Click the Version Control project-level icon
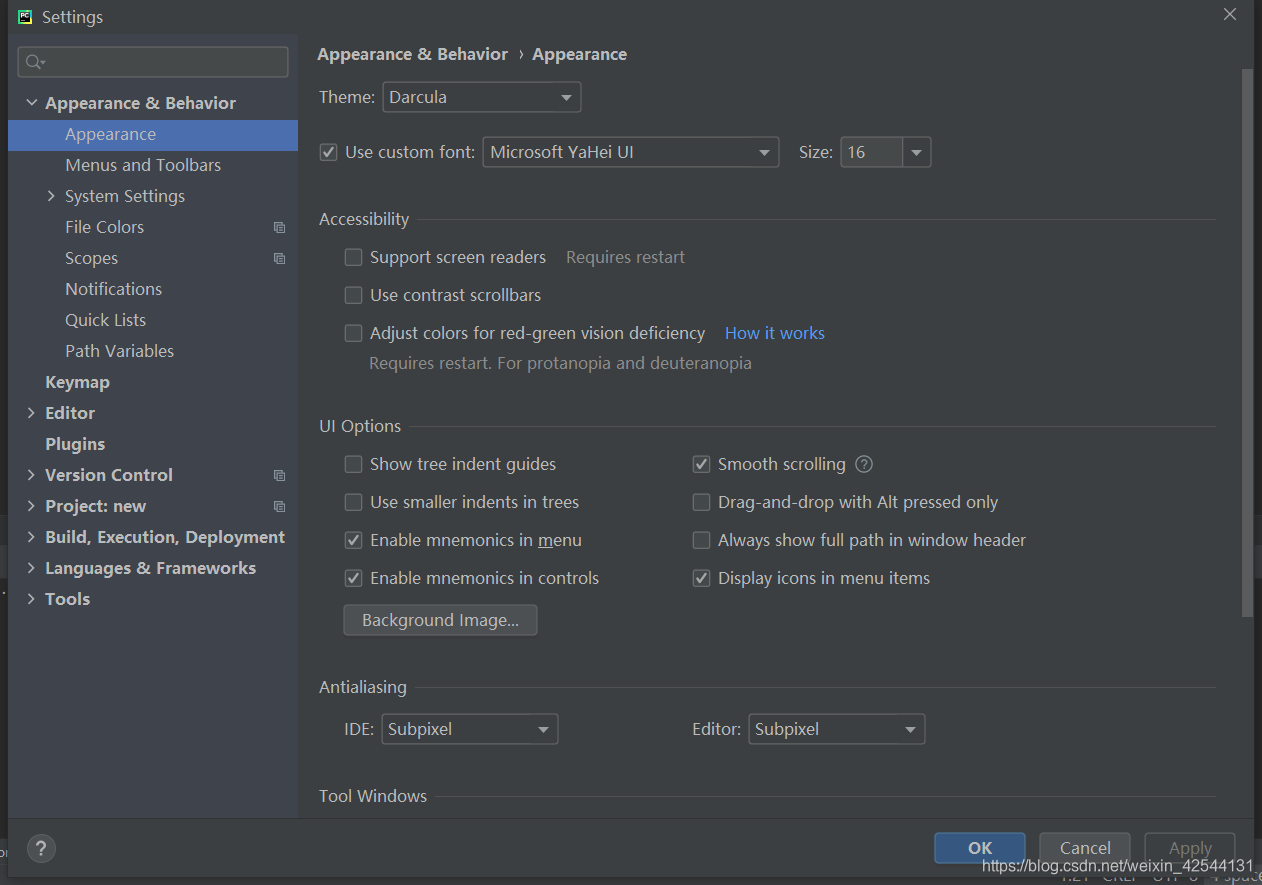This screenshot has width=1262, height=885. coord(279,476)
